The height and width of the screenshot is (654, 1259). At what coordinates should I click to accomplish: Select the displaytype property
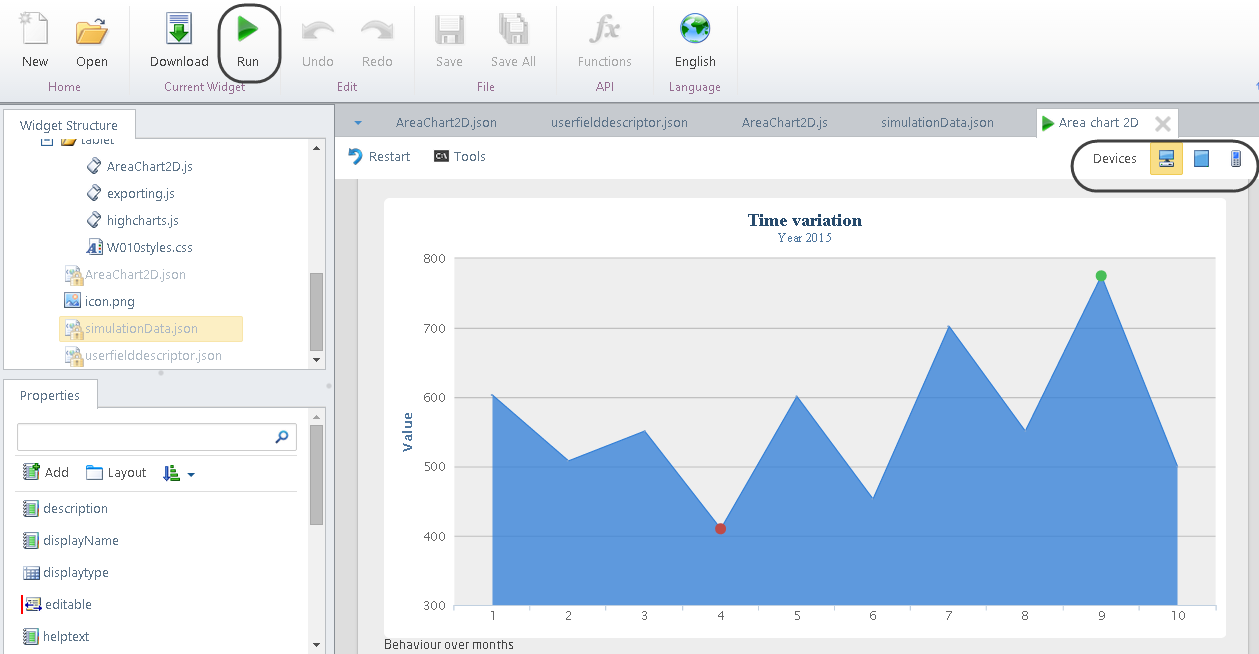pyautogui.click(x=65, y=572)
